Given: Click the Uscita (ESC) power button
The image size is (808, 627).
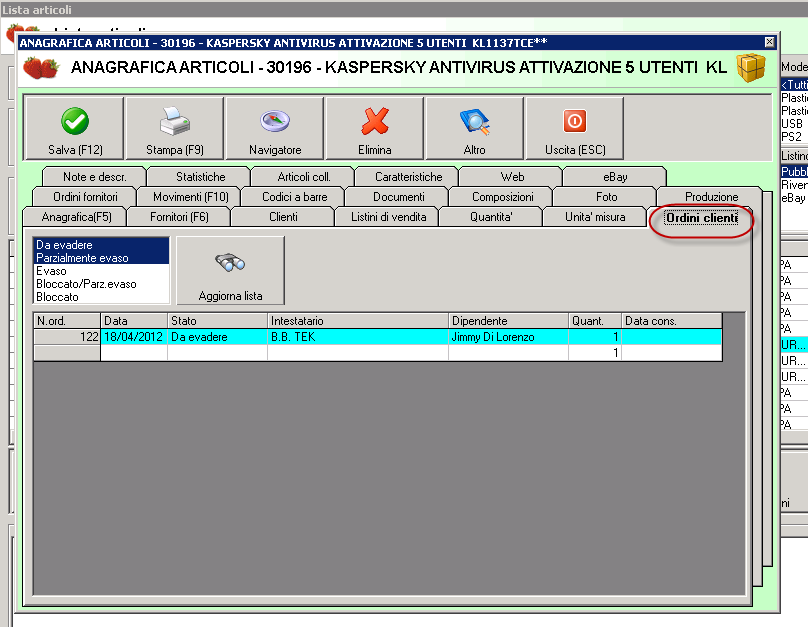Looking at the screenshot, I should (x=575, y=128).
